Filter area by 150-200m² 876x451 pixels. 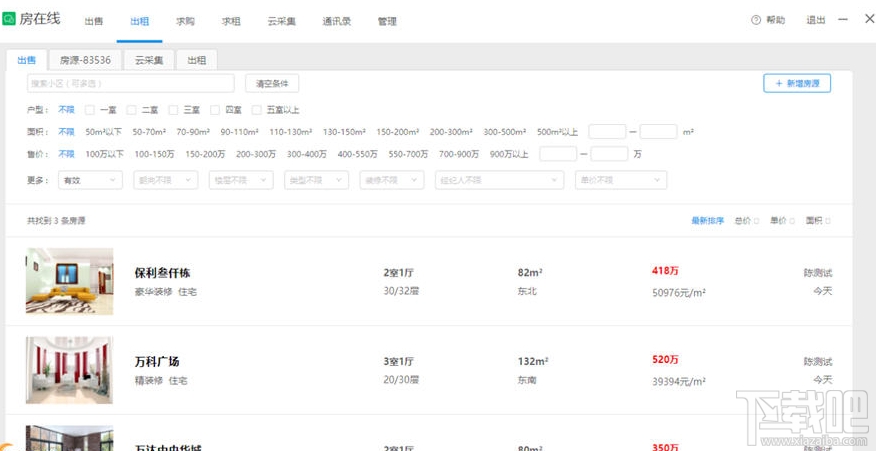398,132
